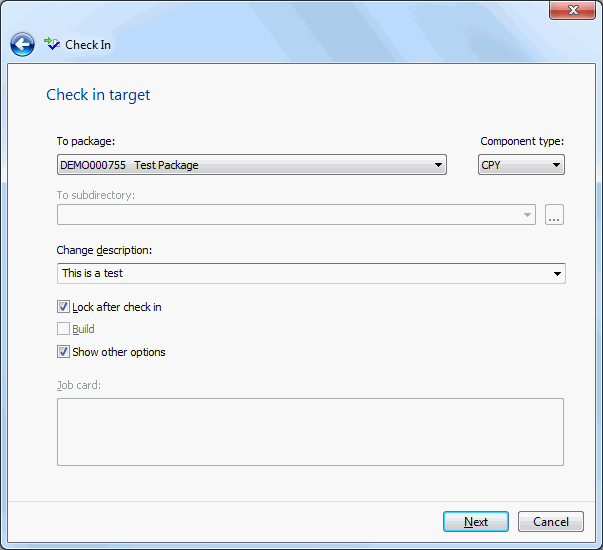The height and width of the screenshot is (550, 603).
Task: Click the Check In wizard icon
Action: (x=52, y=44)
